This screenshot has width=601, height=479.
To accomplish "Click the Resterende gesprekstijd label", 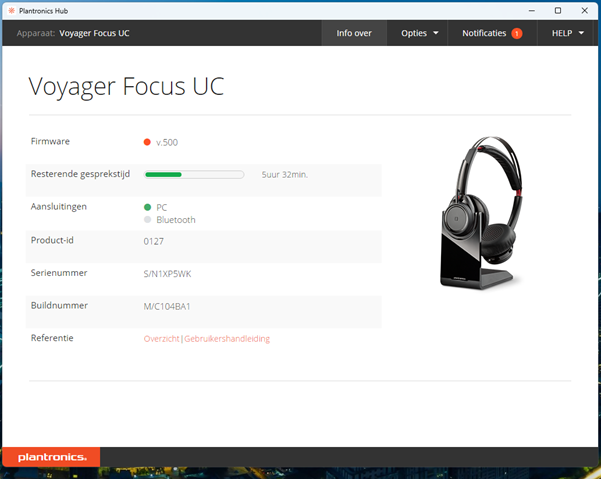I will 80,174.
